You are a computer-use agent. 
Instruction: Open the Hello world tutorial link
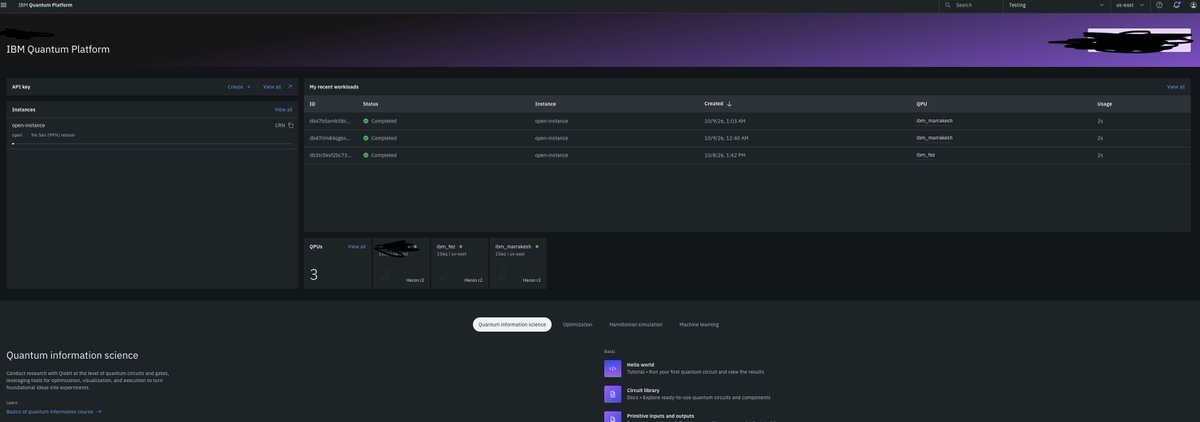(640, 364)
